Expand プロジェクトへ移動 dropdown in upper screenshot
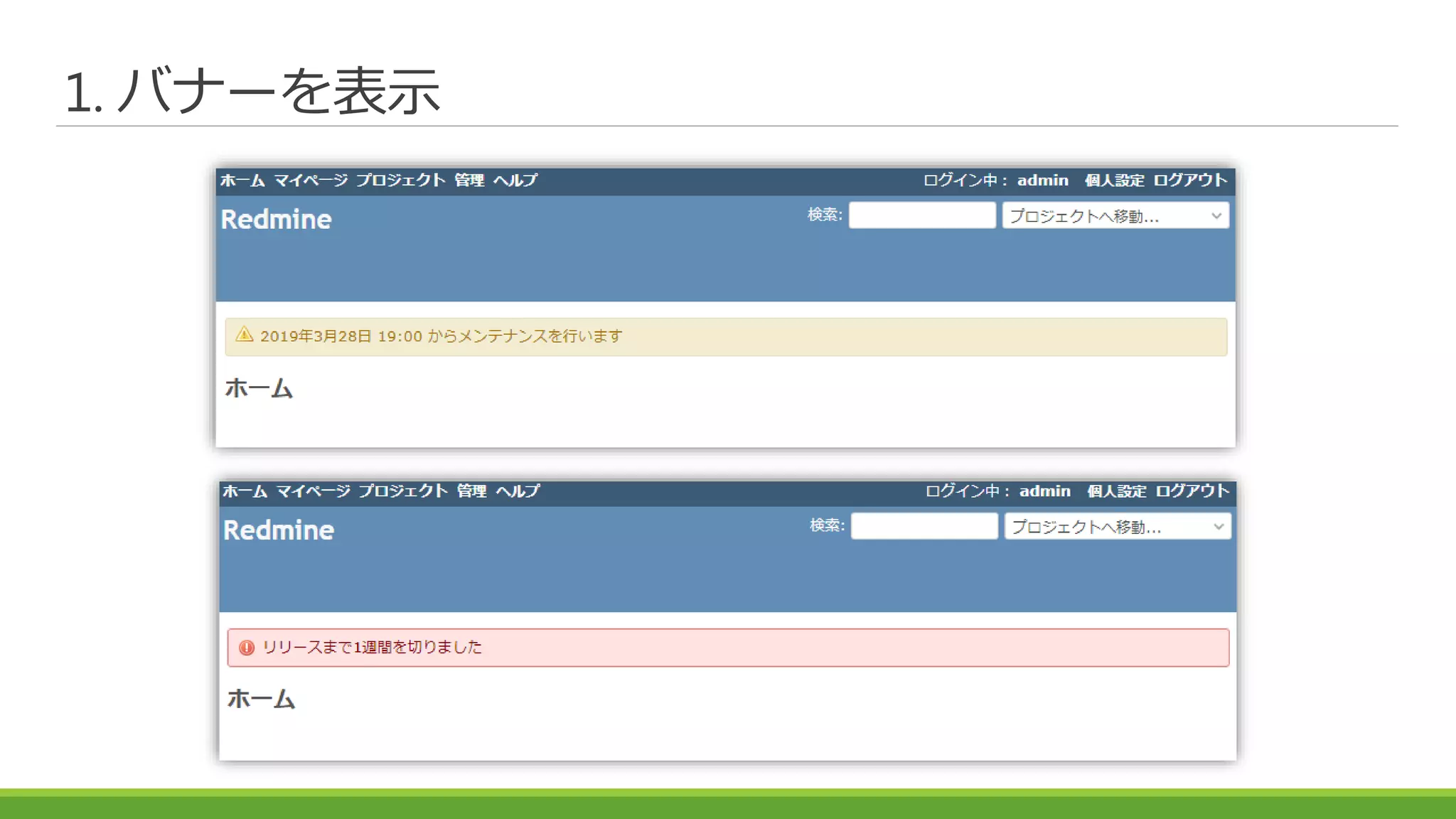This screenshot has height=819, width=1456. click(x=1115, y=215)
